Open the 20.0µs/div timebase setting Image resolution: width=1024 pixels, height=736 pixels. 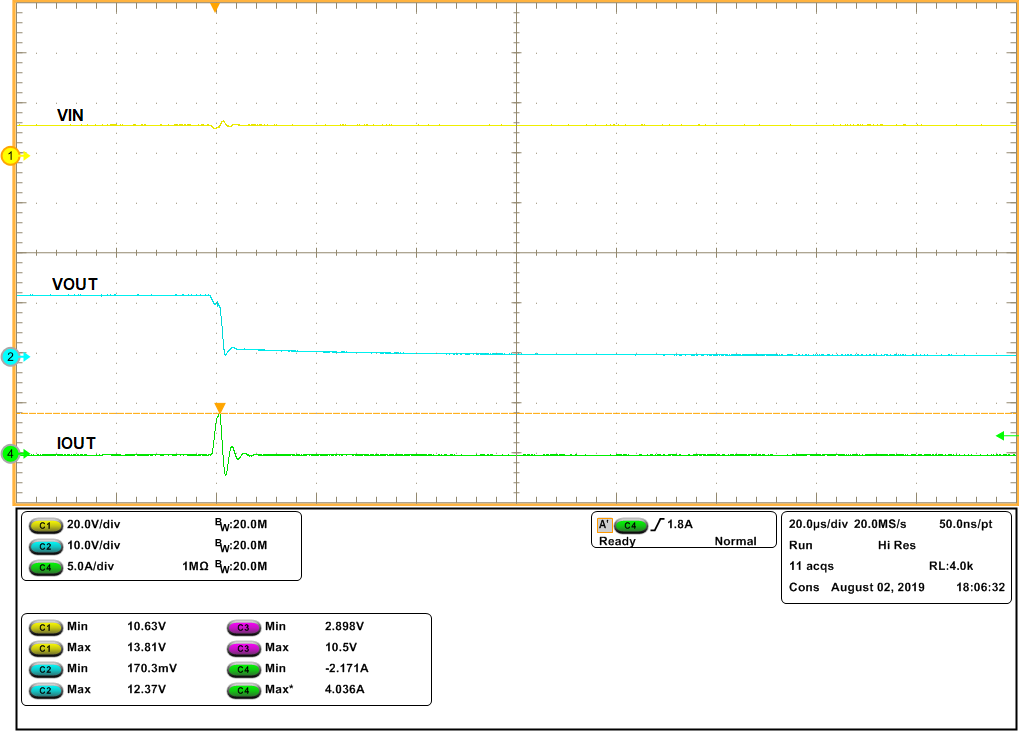coord(820,524)
